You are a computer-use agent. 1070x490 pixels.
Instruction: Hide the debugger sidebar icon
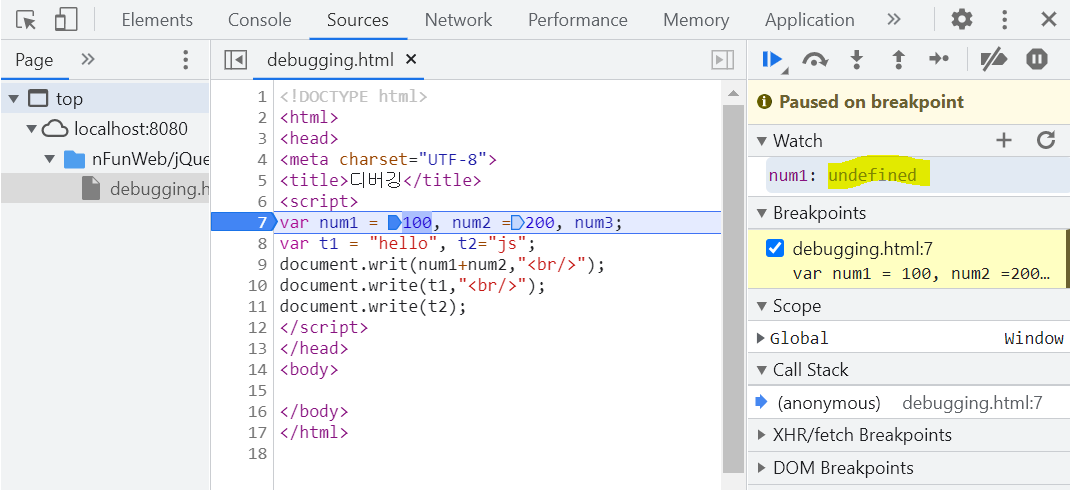pyautogui.click(x=723, y=60)
